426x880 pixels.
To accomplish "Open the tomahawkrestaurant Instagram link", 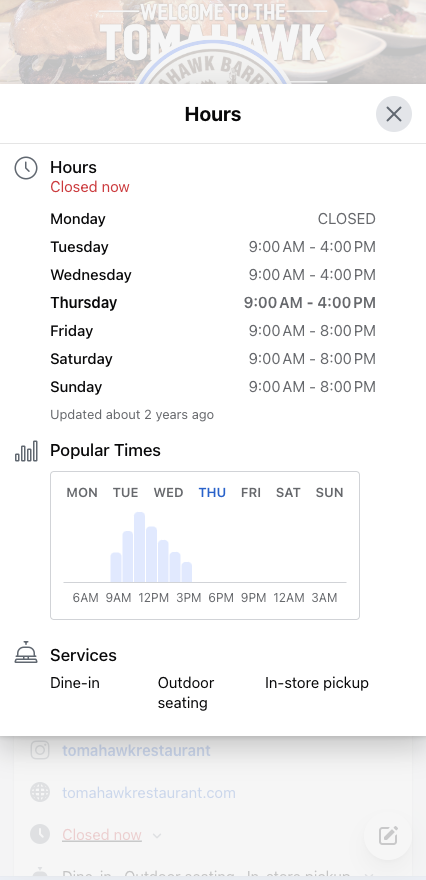I will [136, 750].
